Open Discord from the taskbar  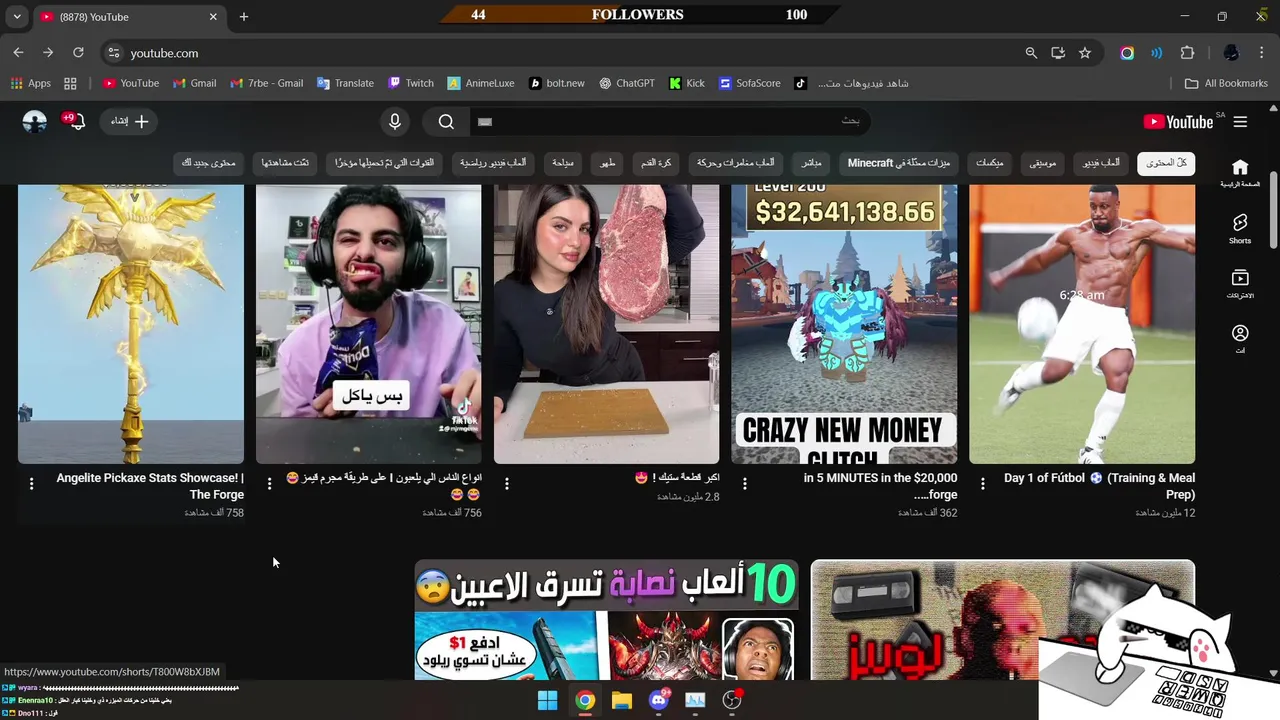(659, 700)
